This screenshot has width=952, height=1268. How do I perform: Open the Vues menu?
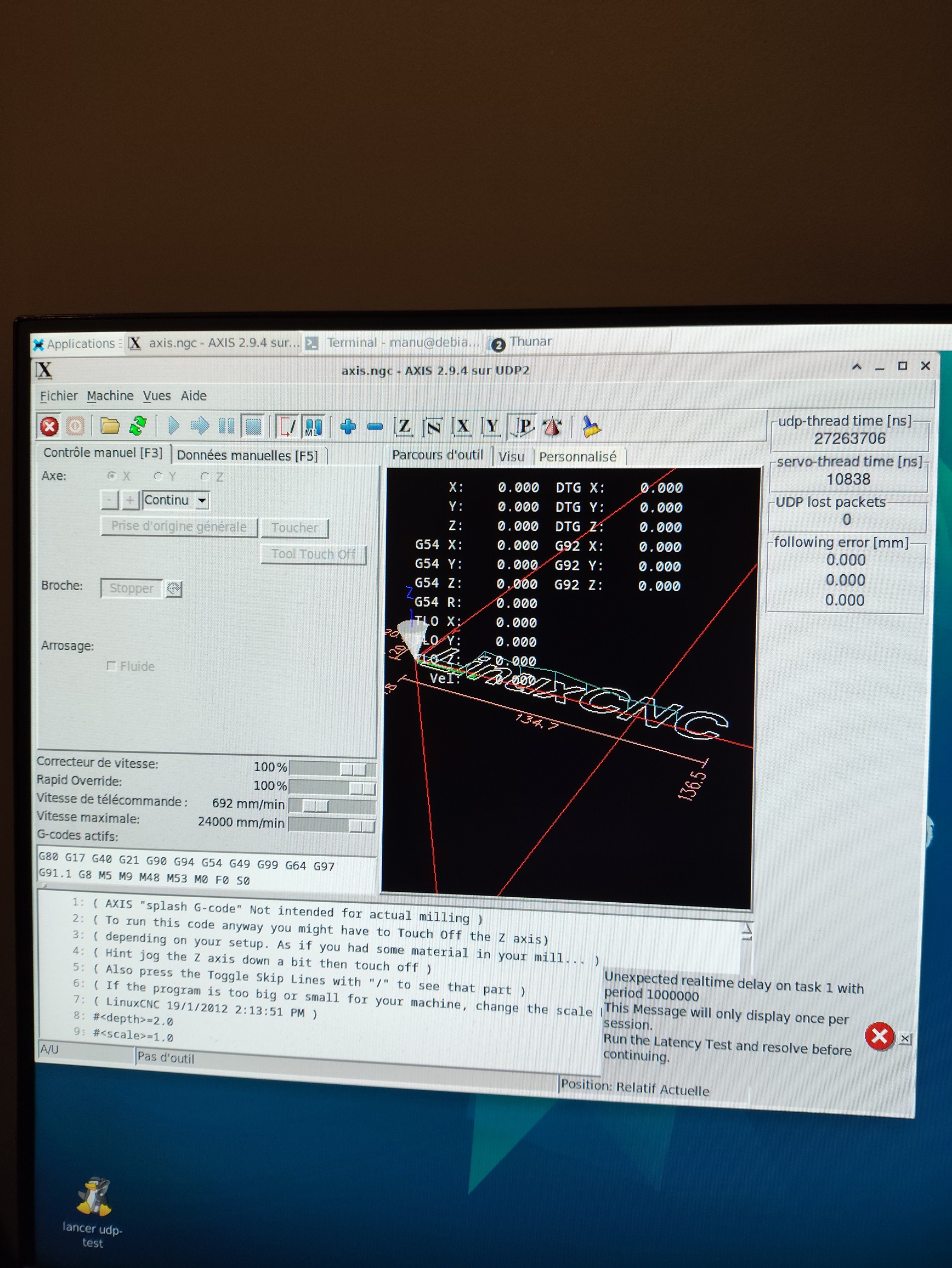(157, 395)
